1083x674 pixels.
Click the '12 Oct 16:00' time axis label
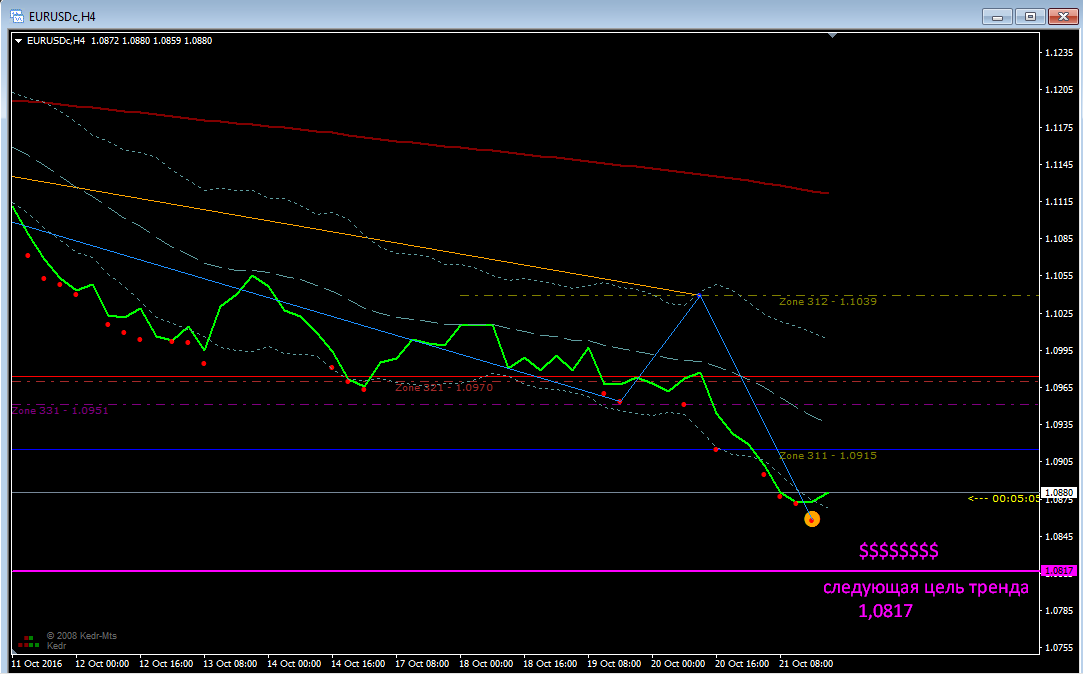(x=166, y=664)
